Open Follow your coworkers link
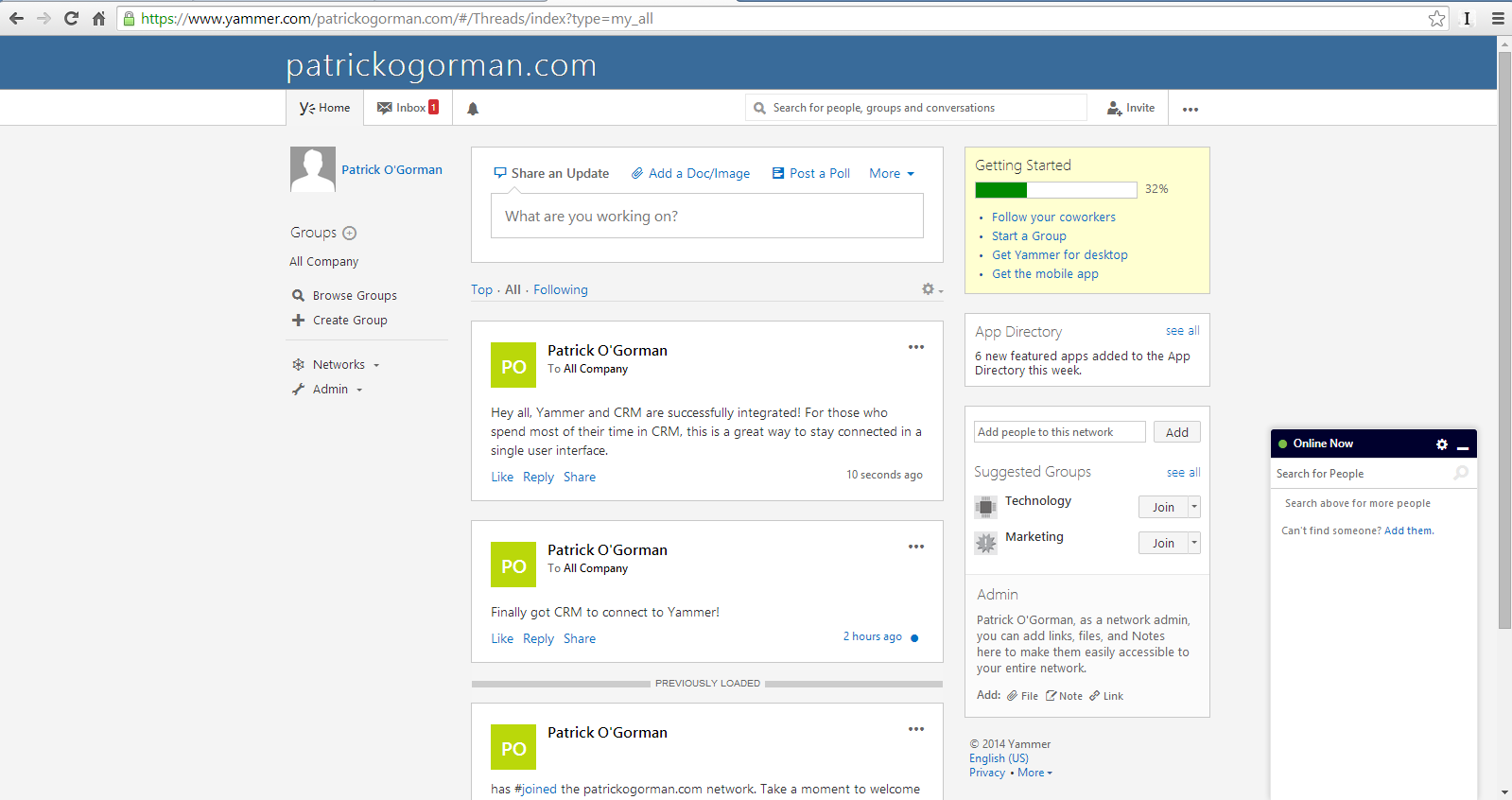Screen dimensions: 1512x800 [x=1053, y=217]
